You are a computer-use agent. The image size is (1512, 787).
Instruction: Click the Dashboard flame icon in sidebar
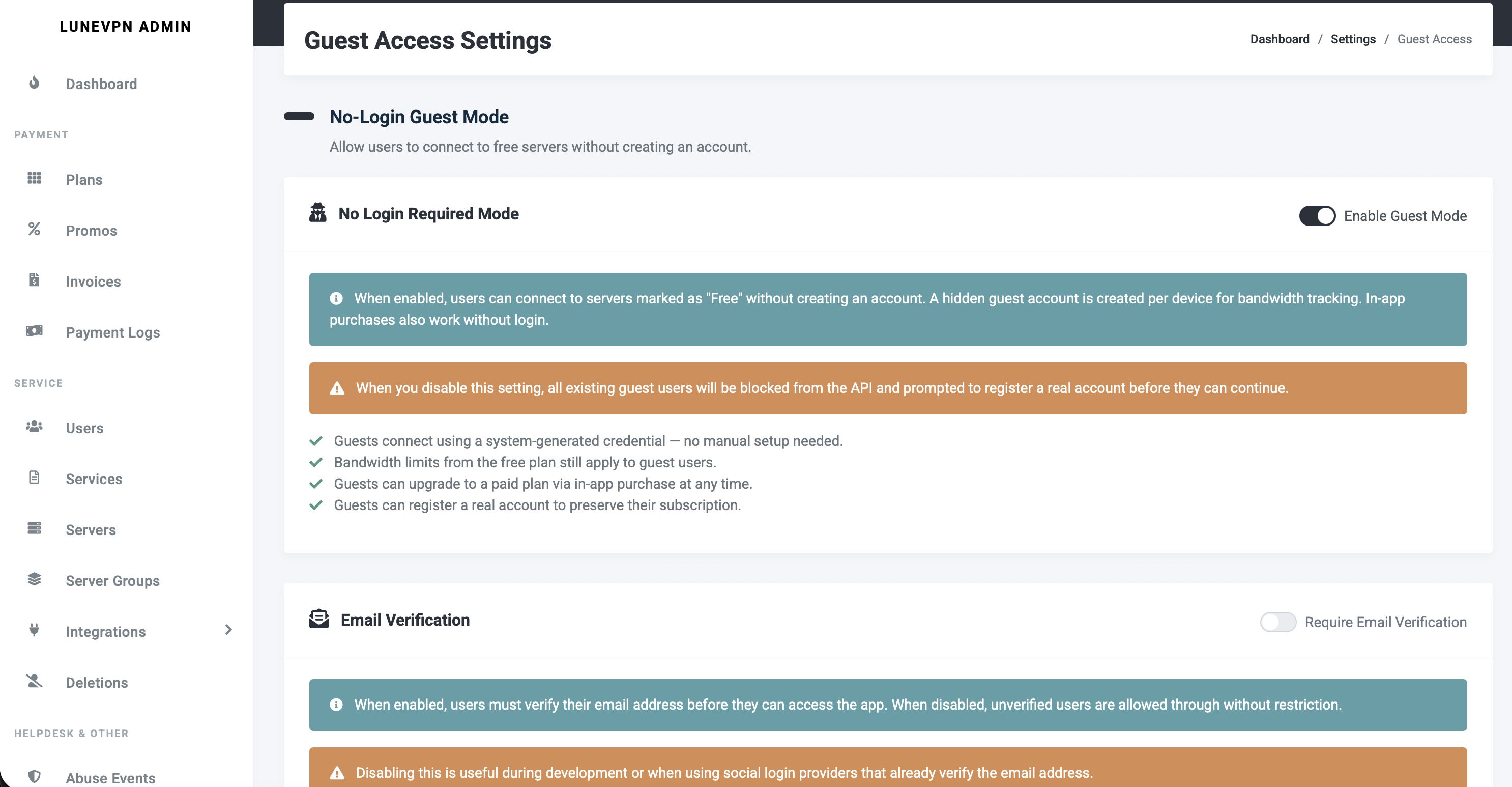(x=34, y=83)
